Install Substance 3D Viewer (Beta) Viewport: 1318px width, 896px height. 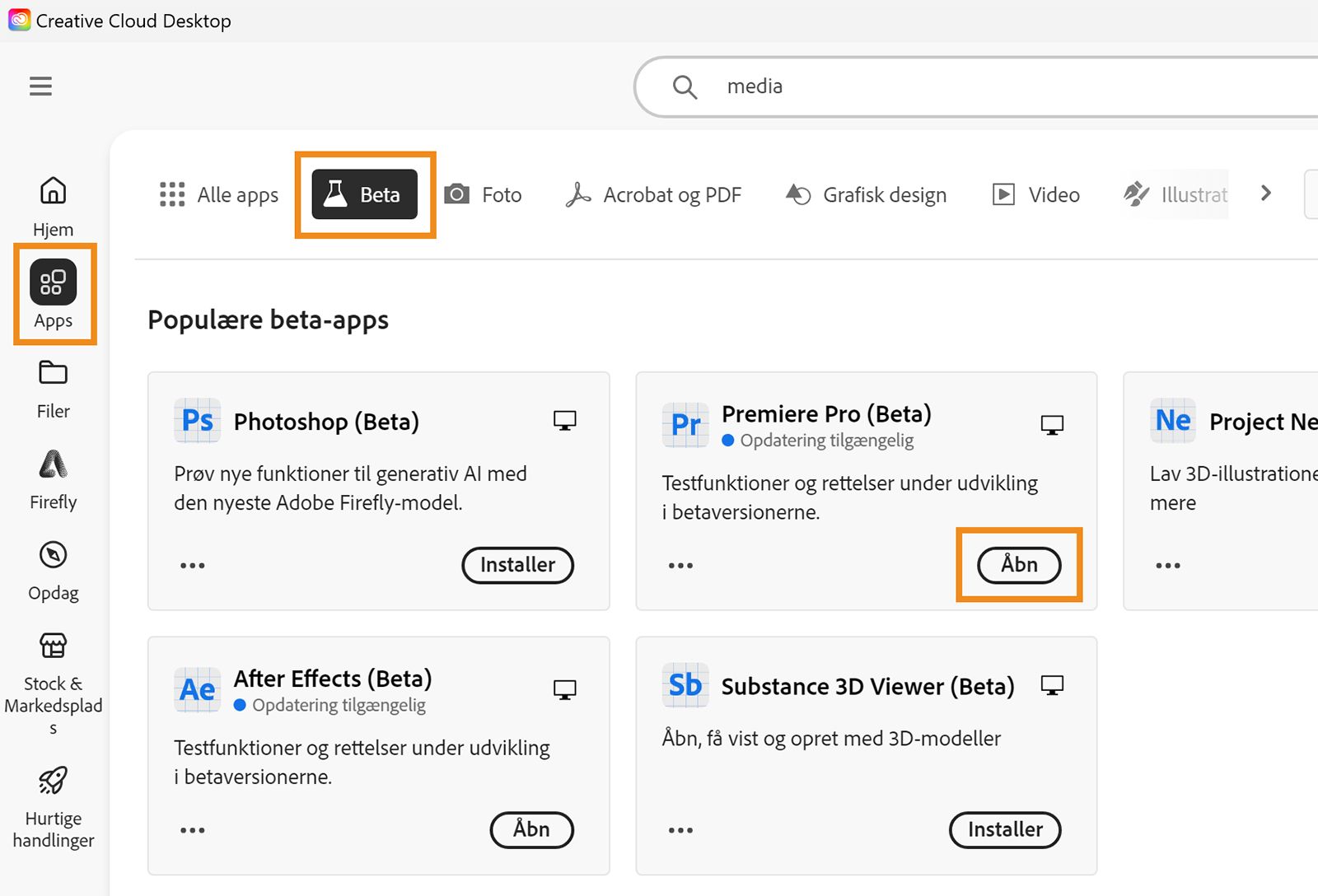[1005, 829]
